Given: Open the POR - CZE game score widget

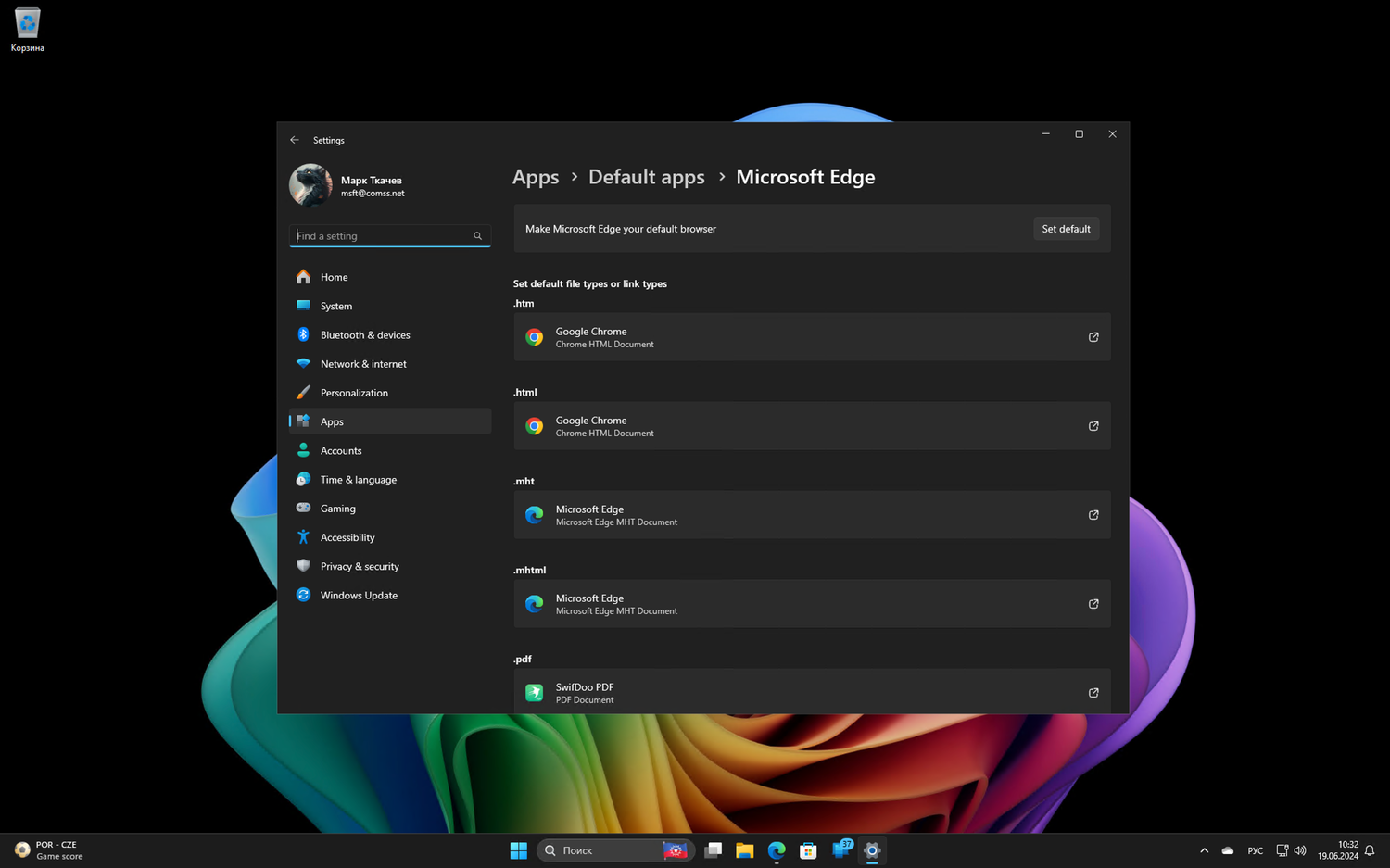Looking at the screenshot, I should 48,850.
